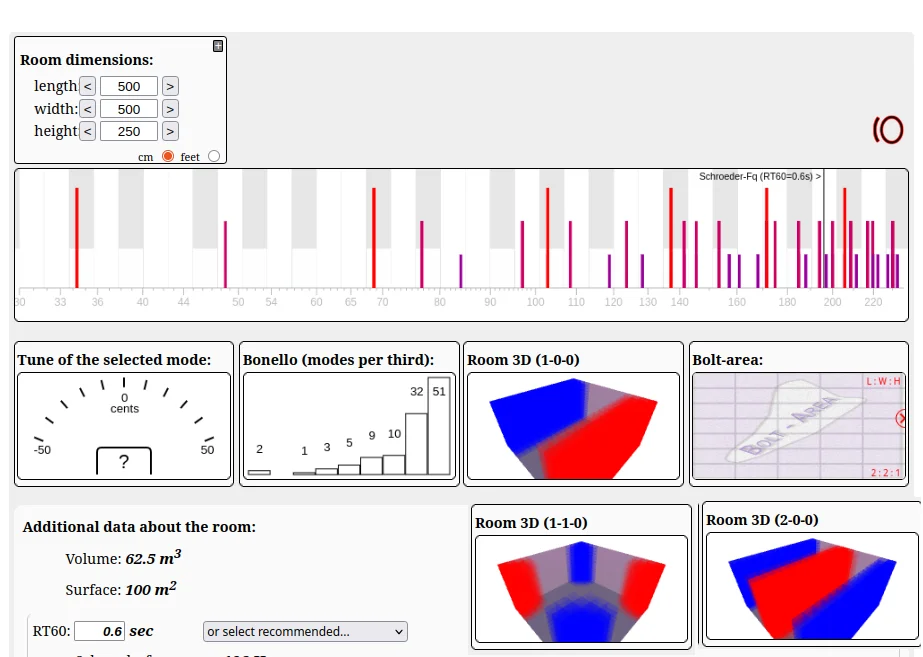Select the red mode bar near 69 Hz

[x=374, y=238]
